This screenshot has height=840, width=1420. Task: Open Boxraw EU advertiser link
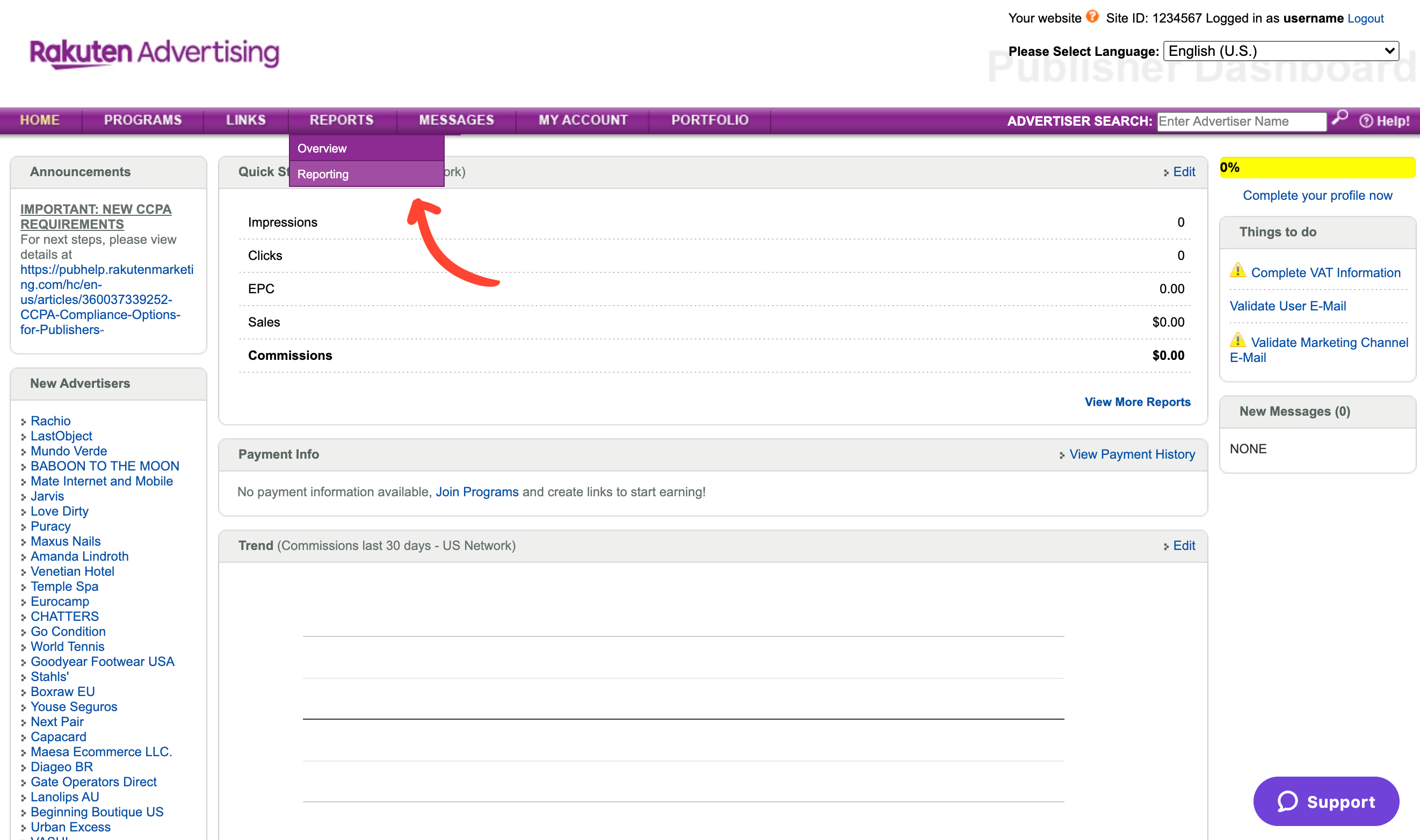(x=63, y=692)
